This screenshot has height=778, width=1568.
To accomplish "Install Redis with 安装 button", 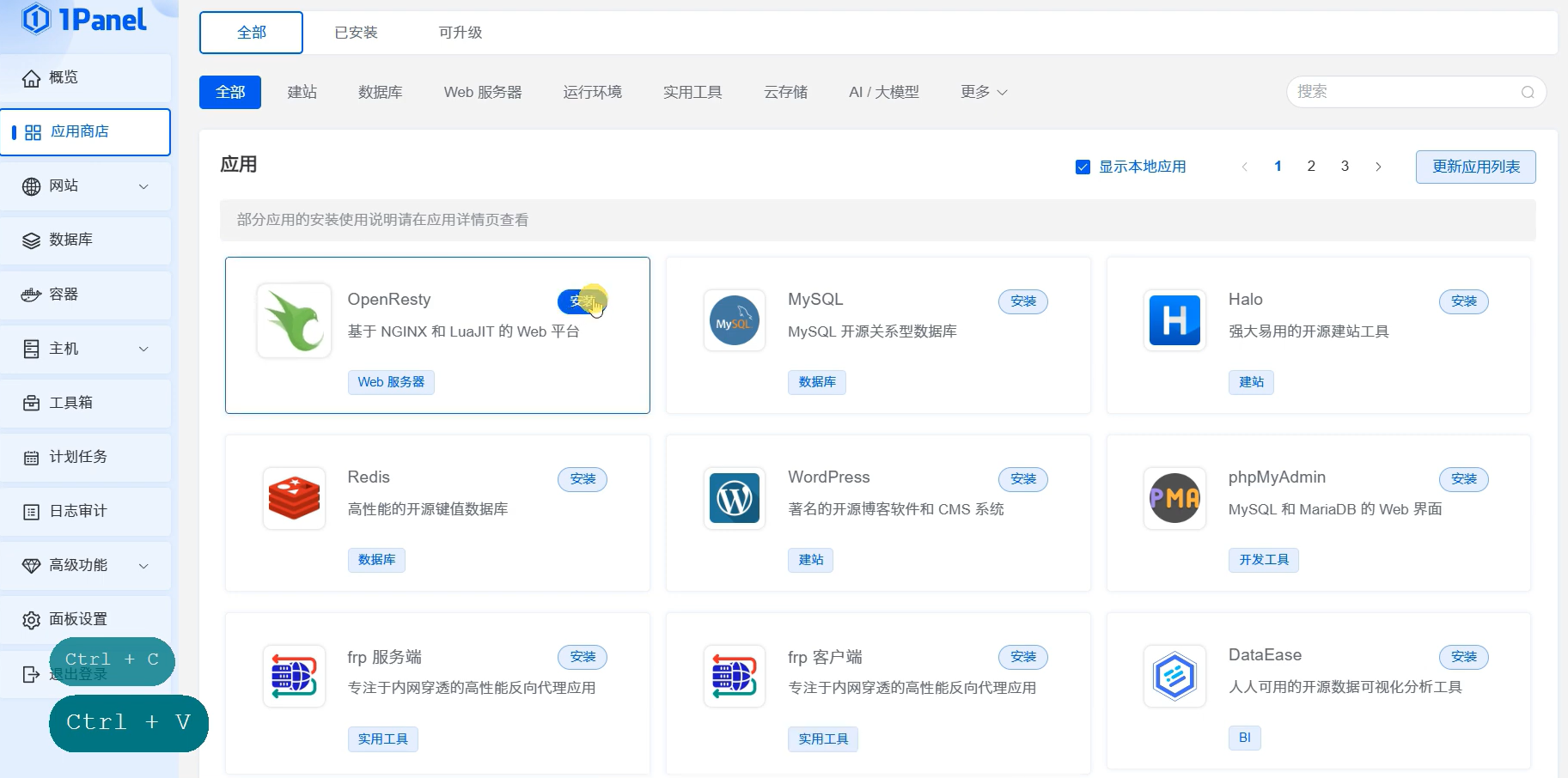I will [583, 479].
